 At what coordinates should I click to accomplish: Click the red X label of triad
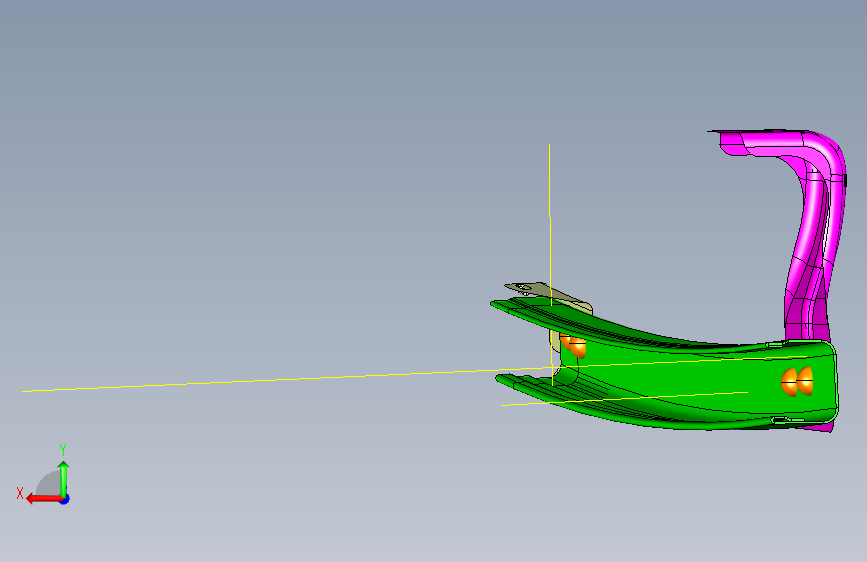[x=20, y=493]
